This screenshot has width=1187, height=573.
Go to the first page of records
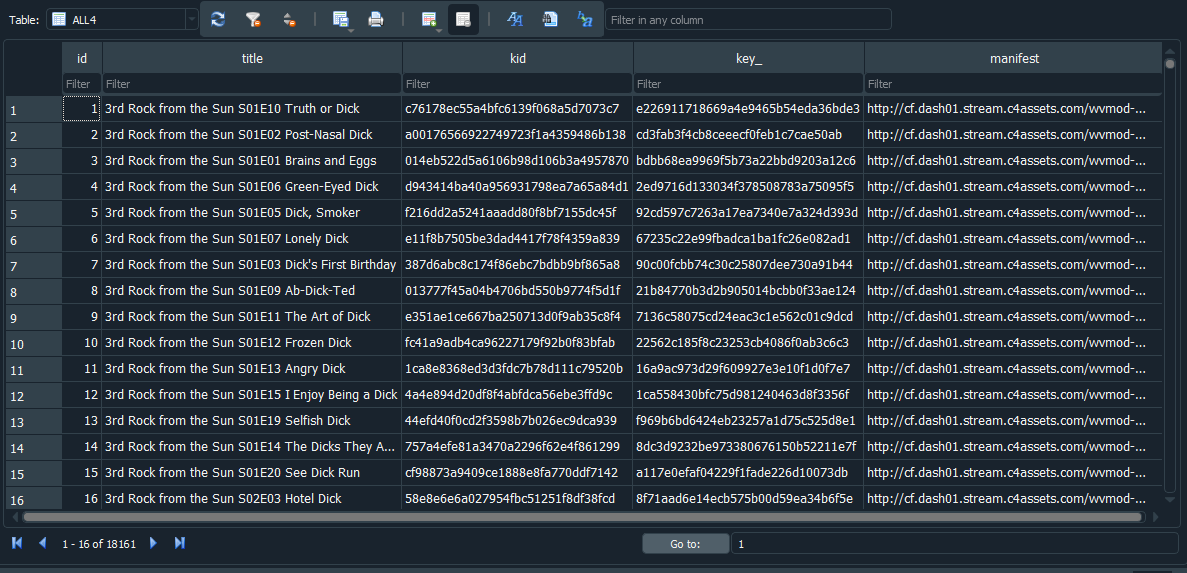tap(17, 543)
